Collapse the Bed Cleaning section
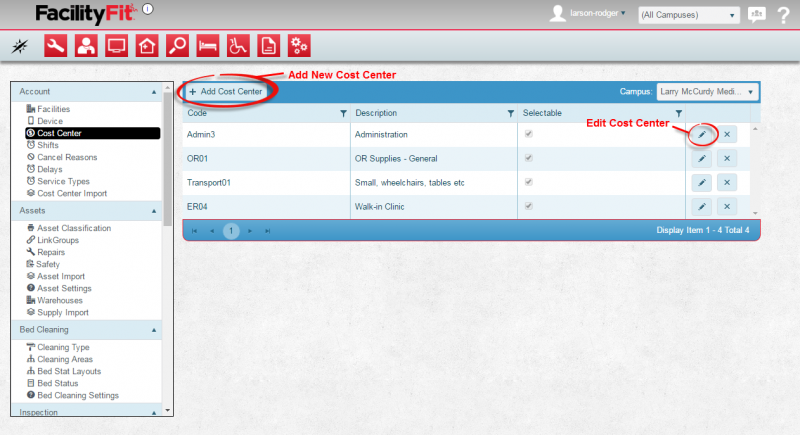This screenshot has height=435, width=800. point(154,330)
